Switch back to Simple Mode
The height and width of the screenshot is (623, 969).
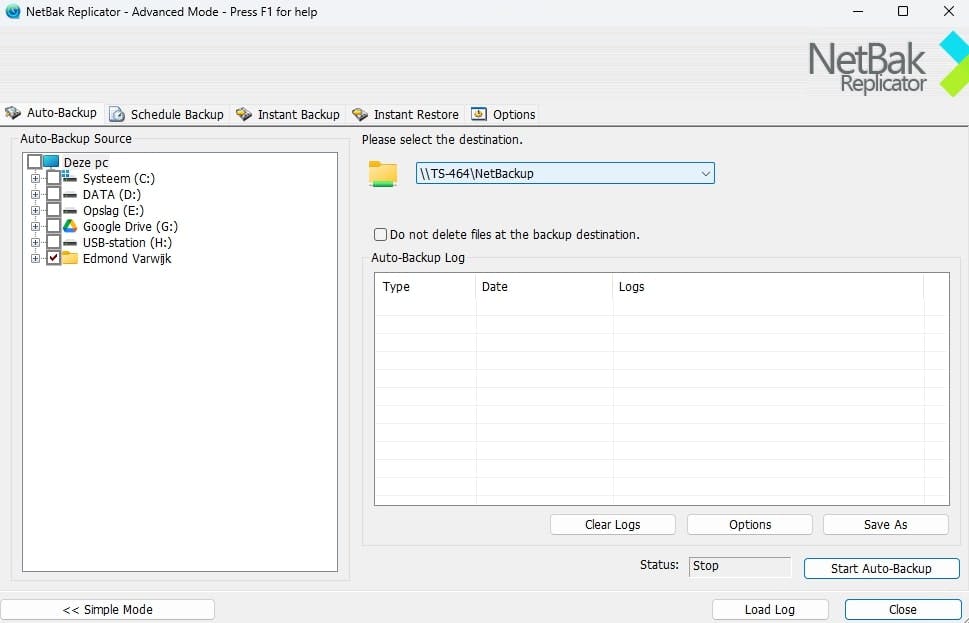pyautogui.click(x=108, y=609)
